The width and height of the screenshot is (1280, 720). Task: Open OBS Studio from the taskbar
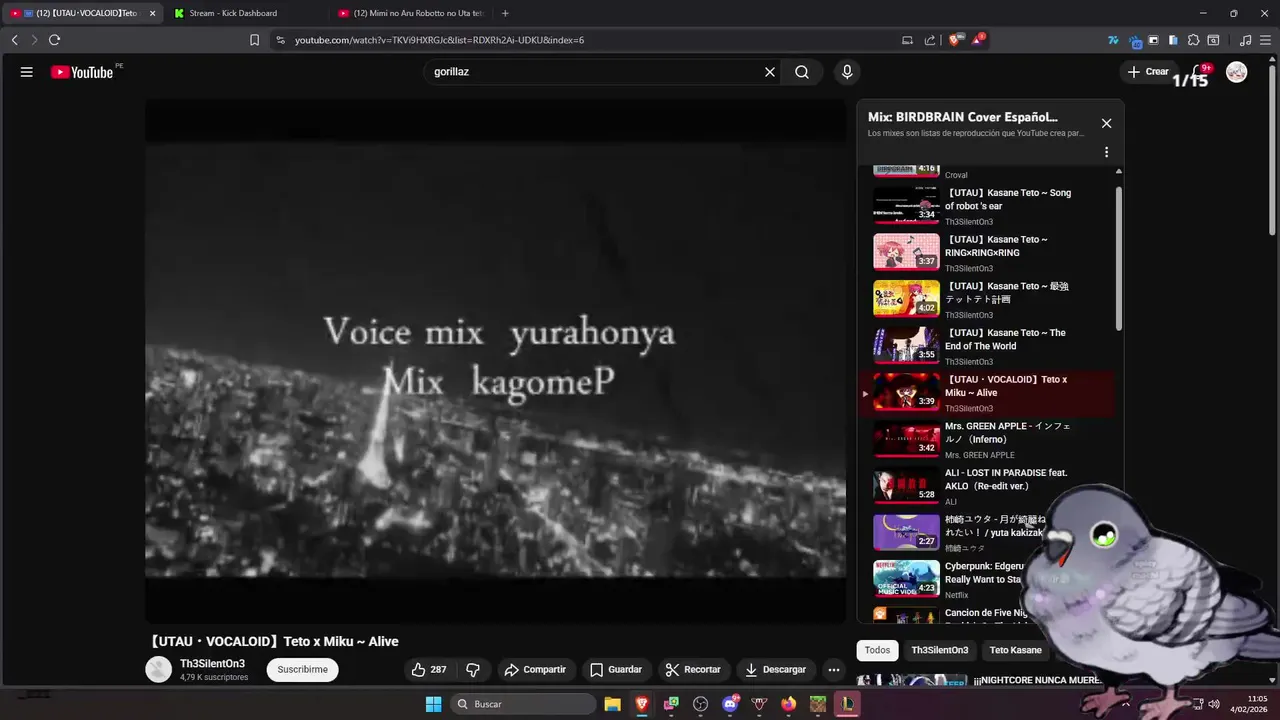click(700, 704)
